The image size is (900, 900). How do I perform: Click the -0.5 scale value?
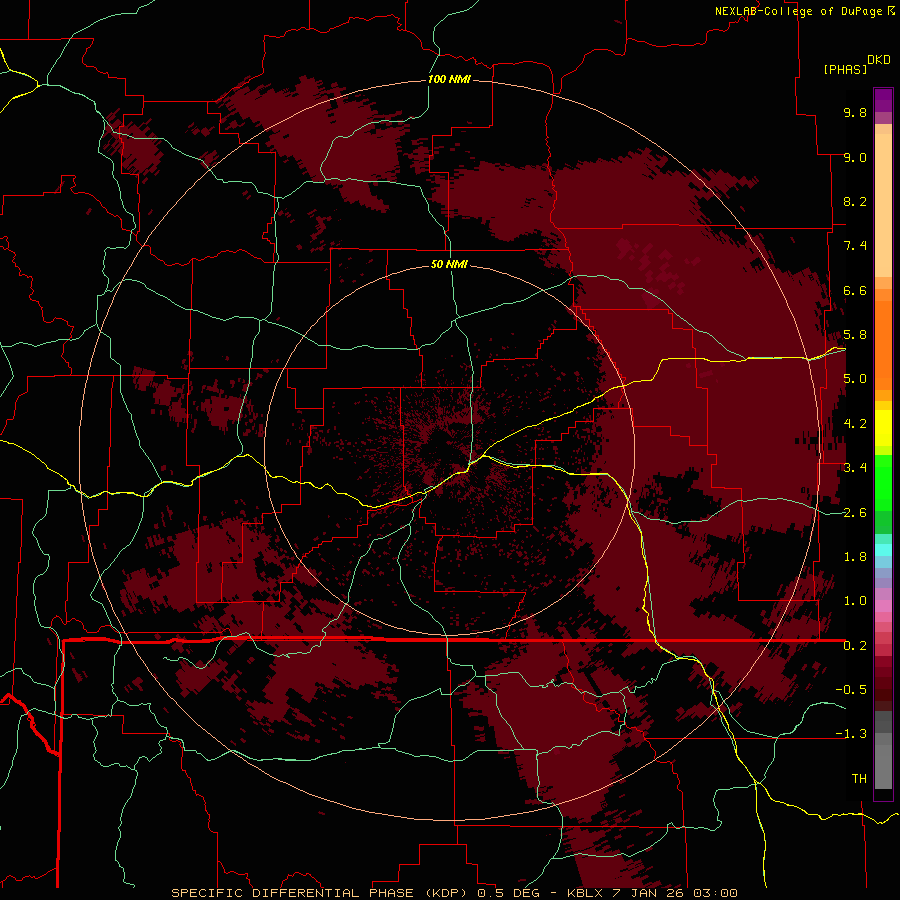coord(851,690)
